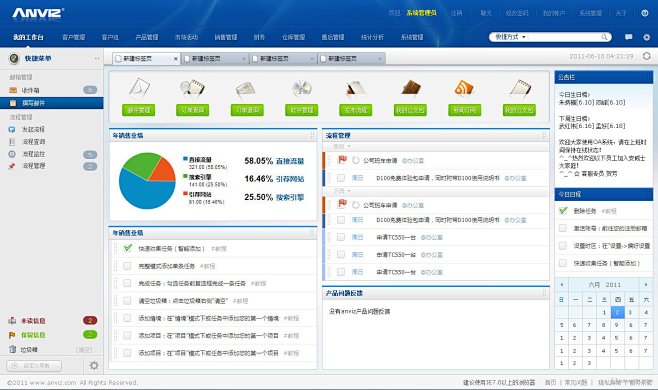Open 未读信息 in the sidebar

27,321
